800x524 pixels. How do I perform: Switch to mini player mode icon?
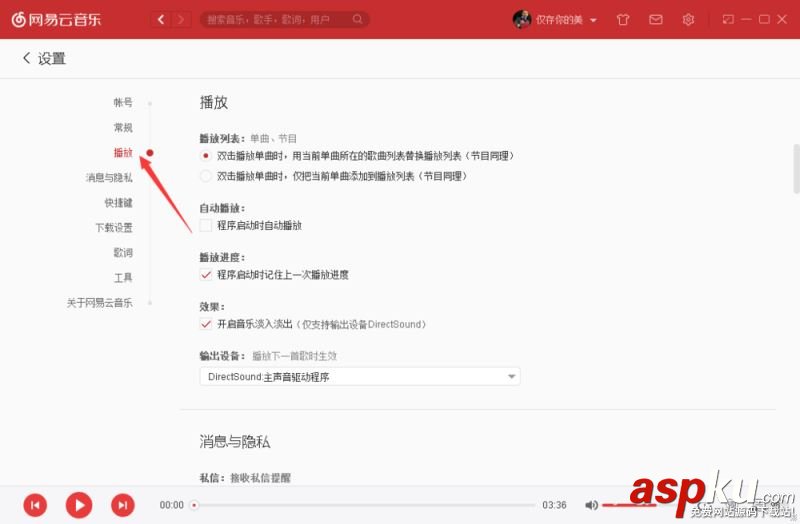pos(728,19)
